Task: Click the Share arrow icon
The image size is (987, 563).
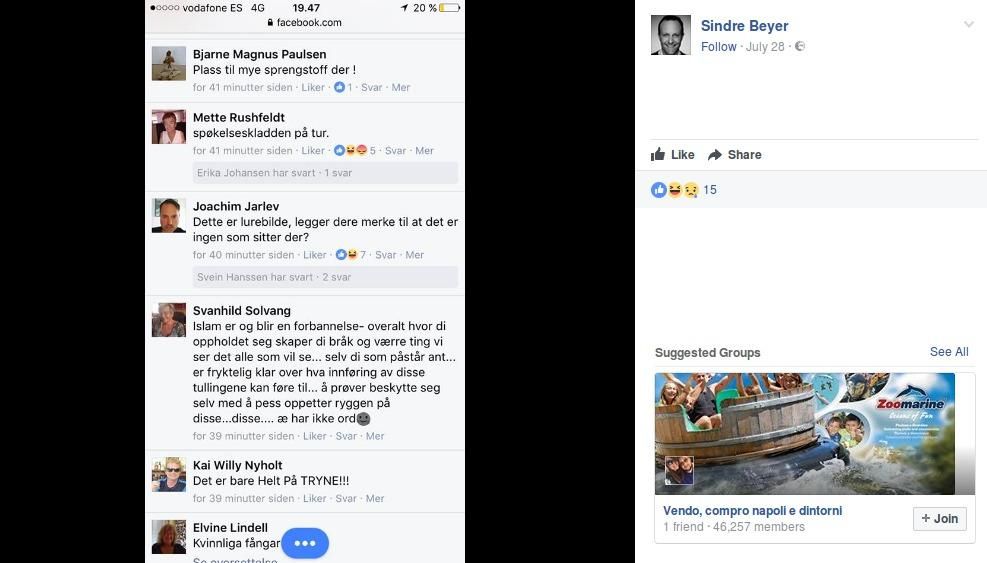Action: (714, 155)
